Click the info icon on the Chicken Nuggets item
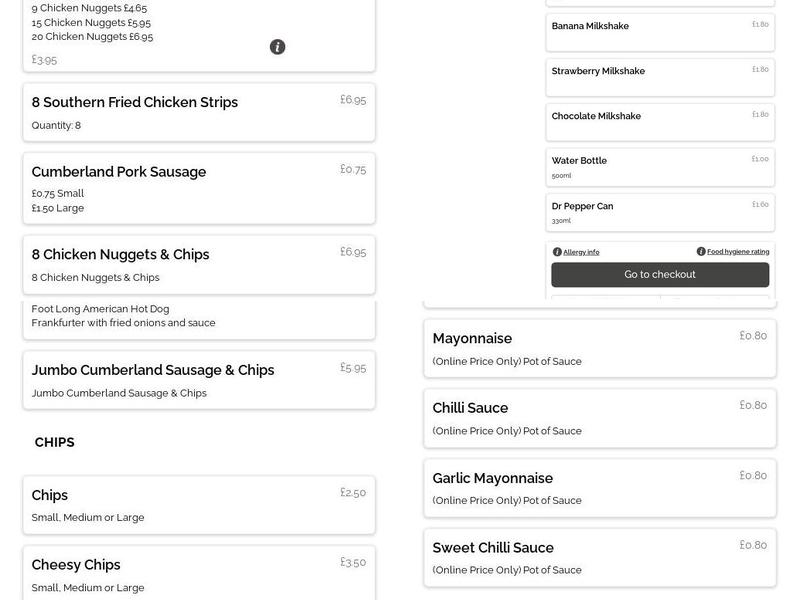 click(278, 46)
